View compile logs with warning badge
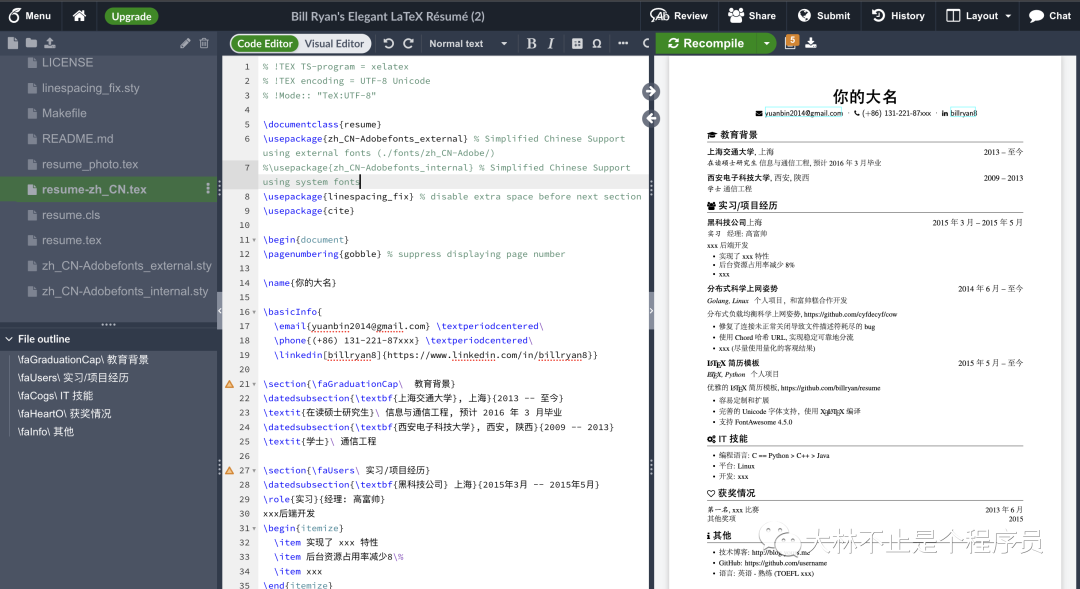This screenshot has height=589, width=1080. 790,43
